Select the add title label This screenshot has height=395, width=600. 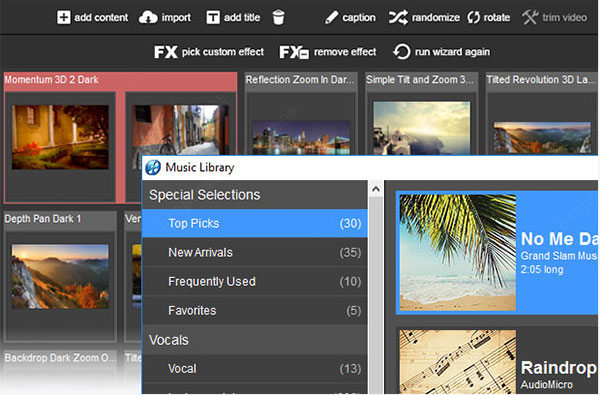(x=242, y=18)
